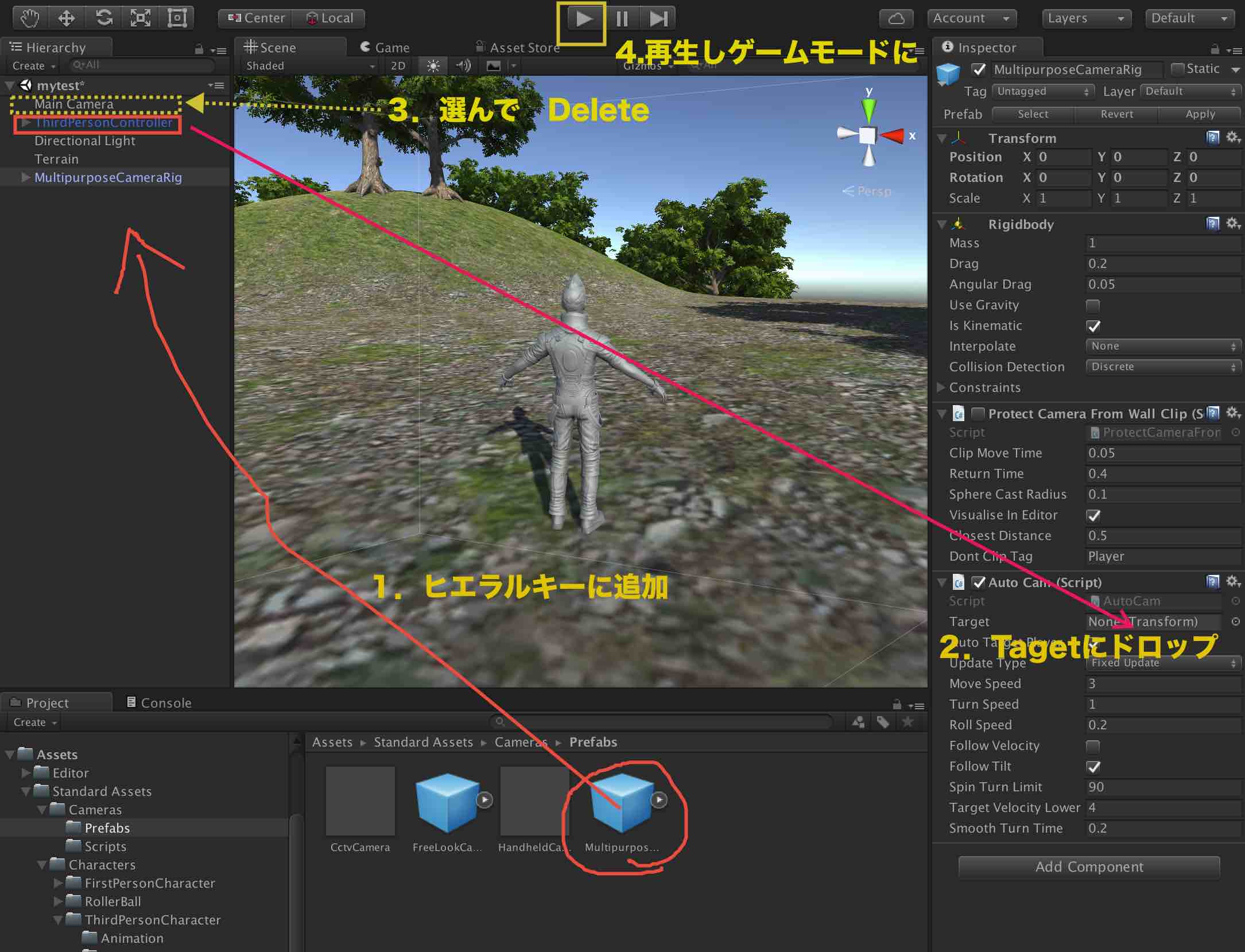The height and width of the screenshot is (952, 1245).
Task: Select the Scene tab
Action: pos(290,47)
